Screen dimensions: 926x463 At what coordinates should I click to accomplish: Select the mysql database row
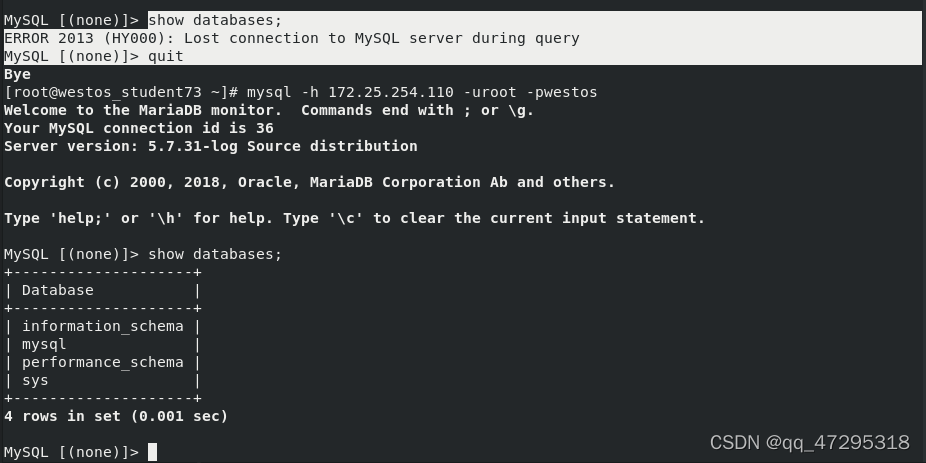coord(103,344)
